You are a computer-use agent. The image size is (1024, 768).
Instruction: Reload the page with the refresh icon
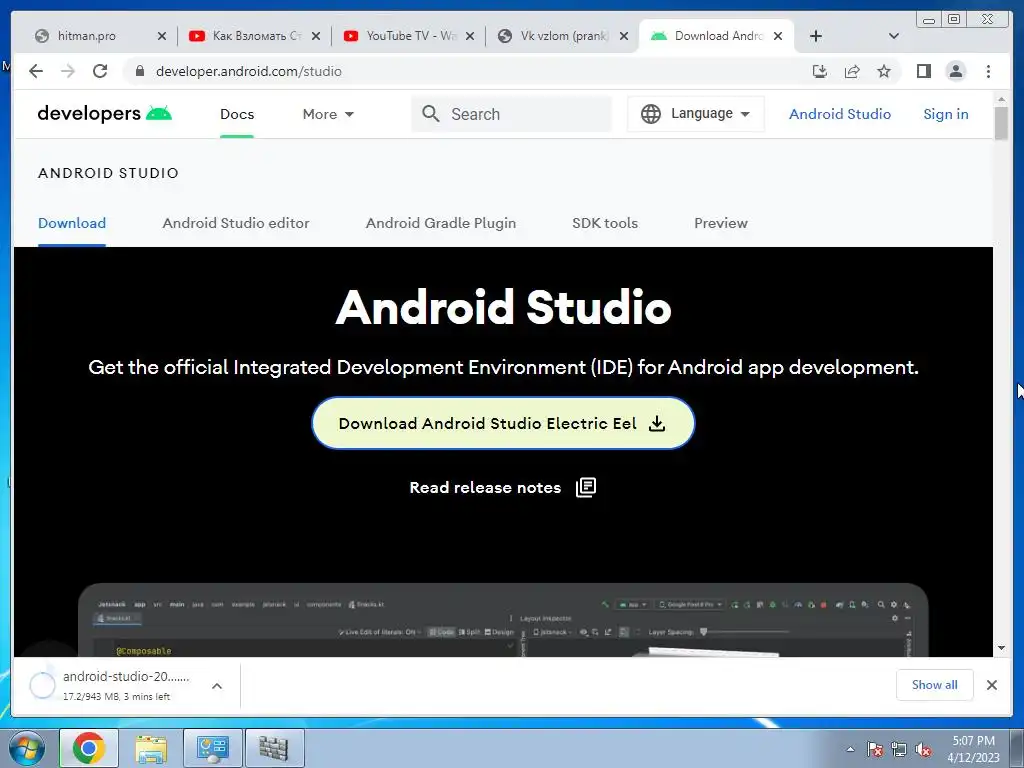click(100, 71)
